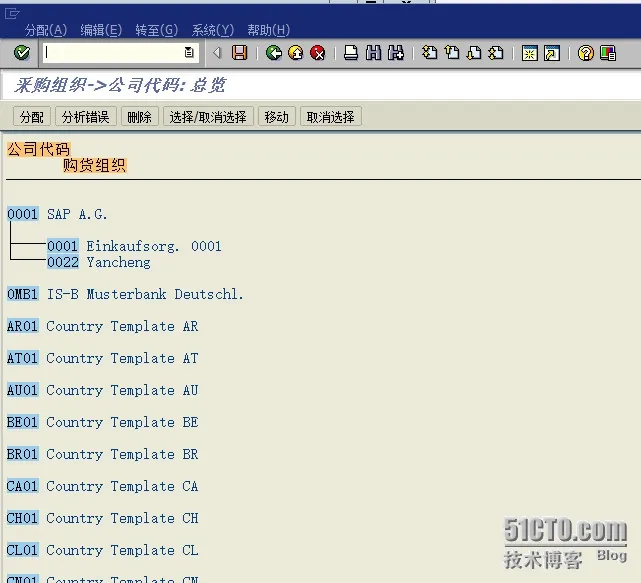
Task: Click the 分配 button
Action: click(31, 117)
